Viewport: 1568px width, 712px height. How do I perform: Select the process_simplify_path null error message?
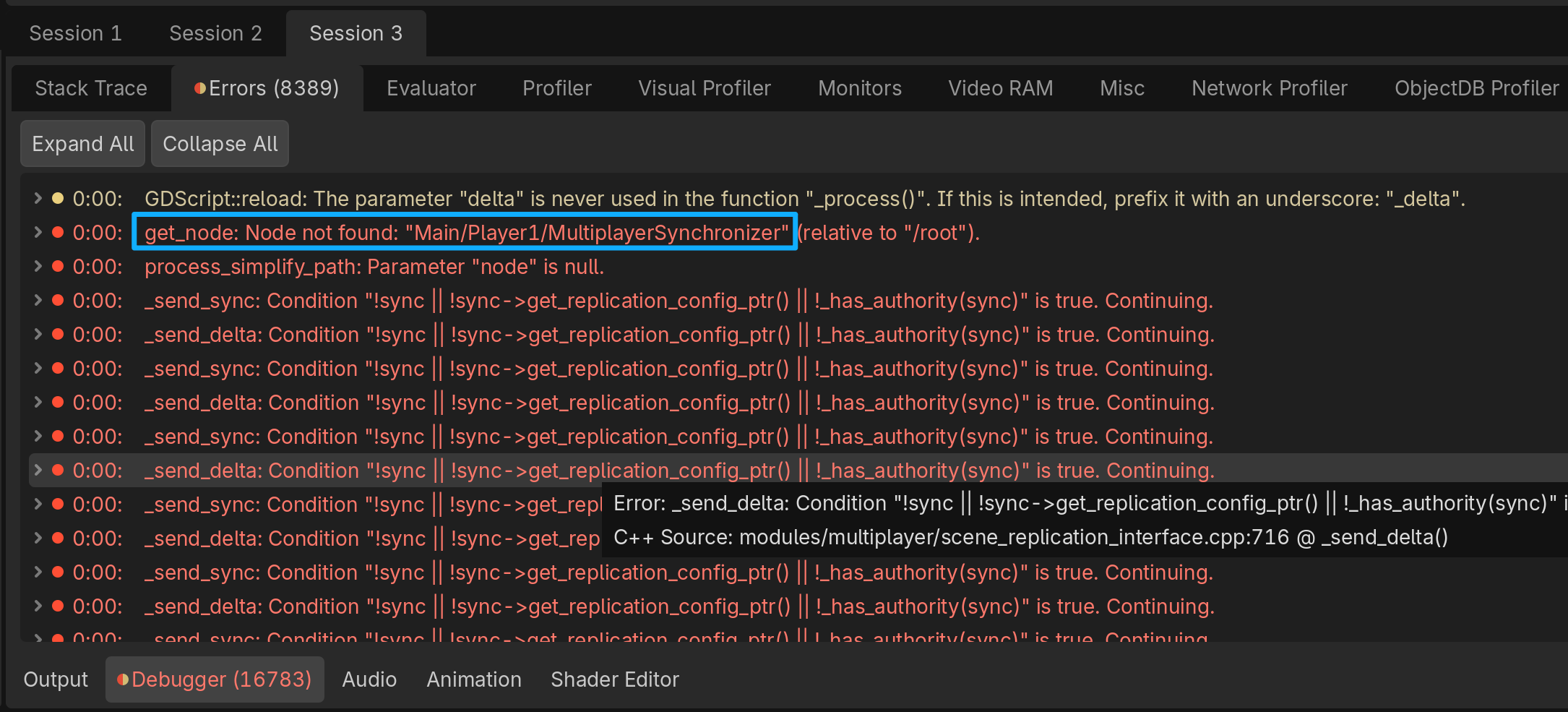click(374, 267)
